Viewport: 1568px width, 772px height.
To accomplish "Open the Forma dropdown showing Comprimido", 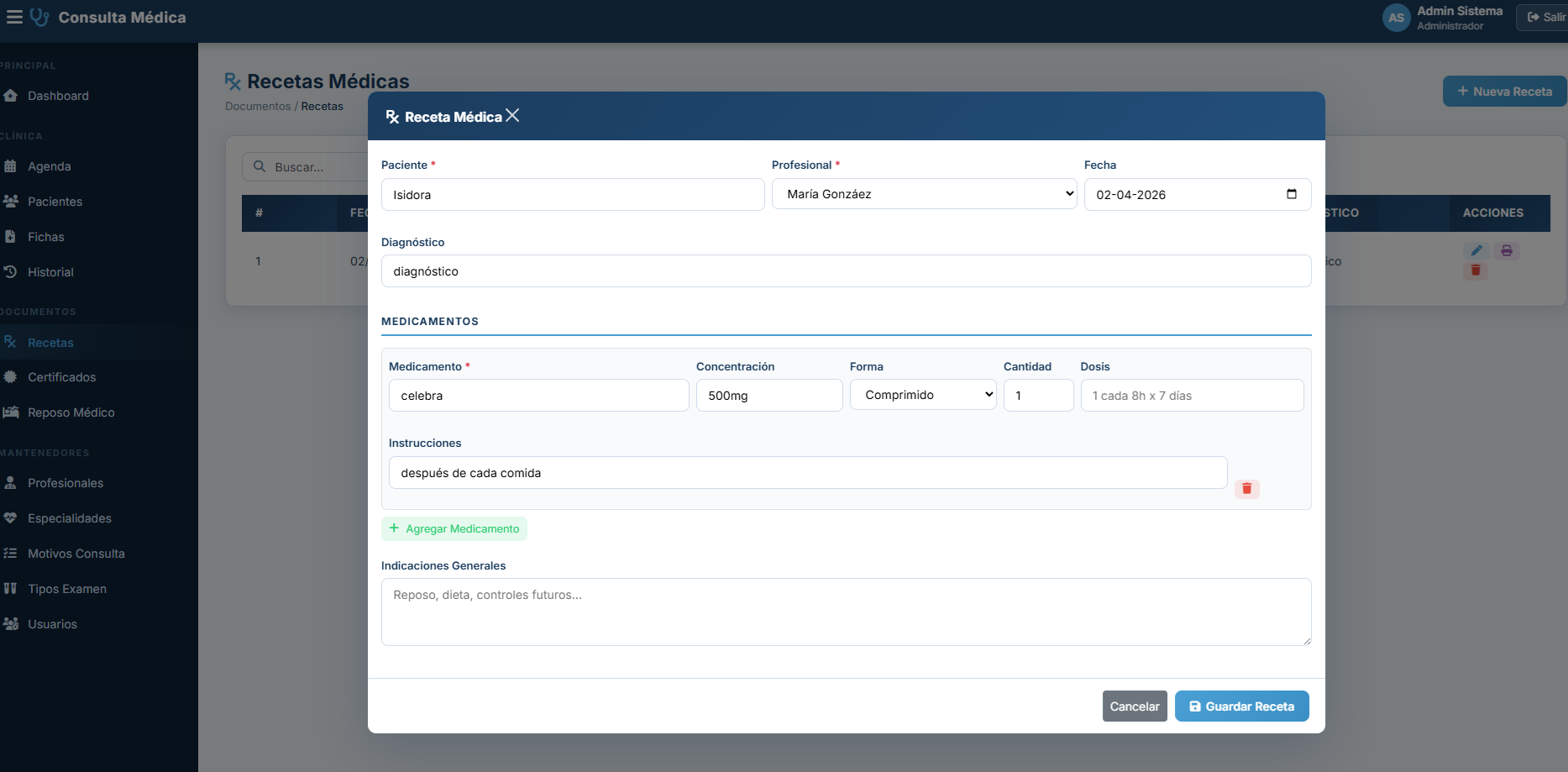I will pos(923,395).
